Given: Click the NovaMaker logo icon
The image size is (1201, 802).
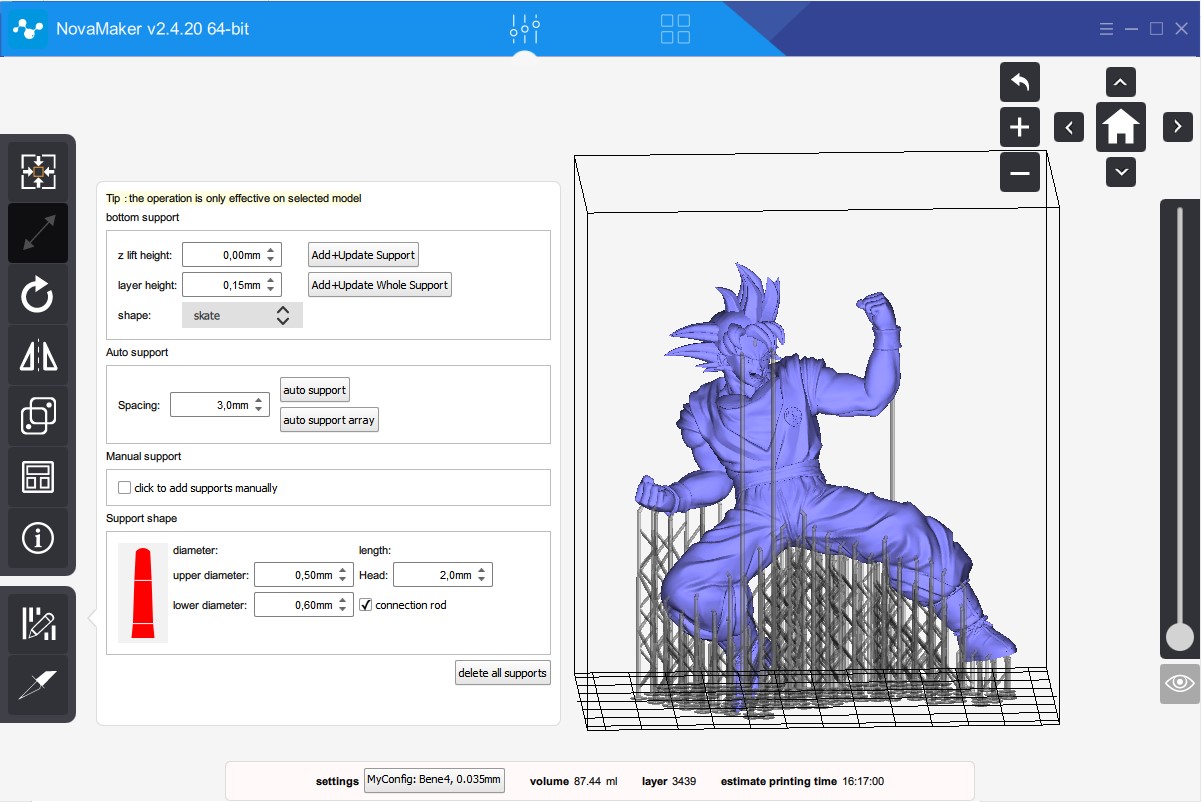Looking at the screenshot, I should click(x=30, y=29).
